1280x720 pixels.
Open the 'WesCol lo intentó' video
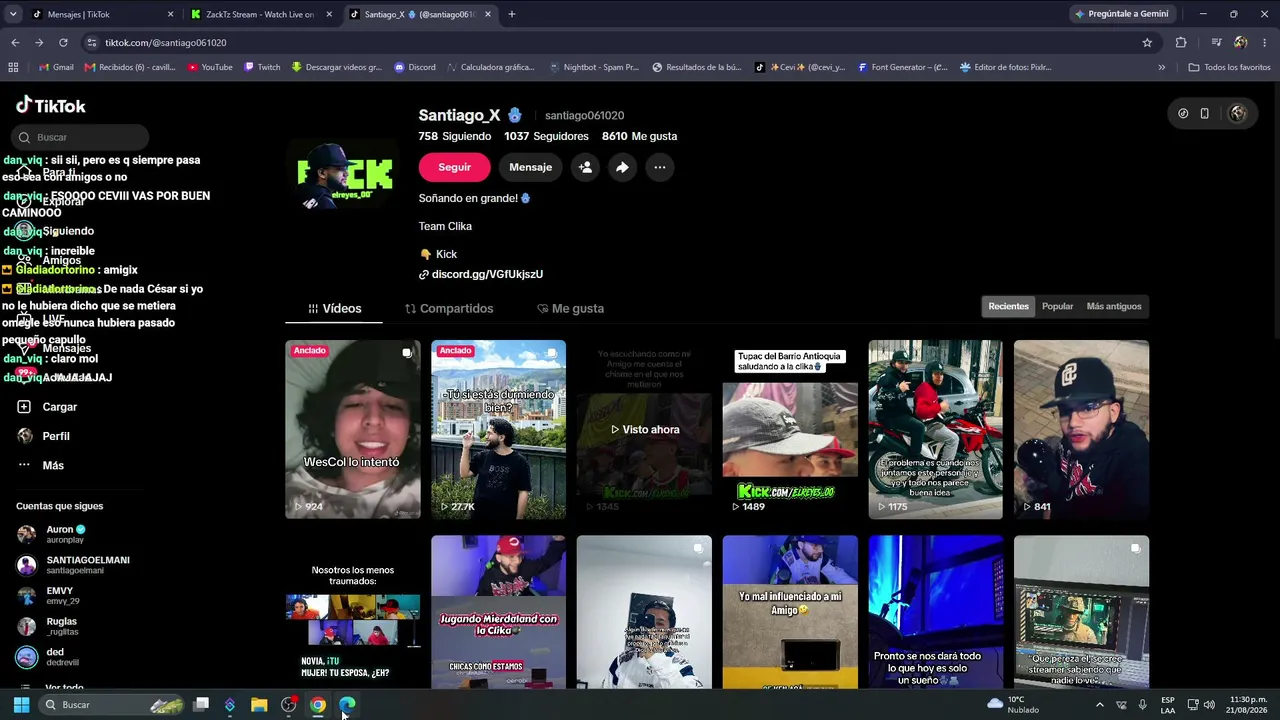pos(353,429)
